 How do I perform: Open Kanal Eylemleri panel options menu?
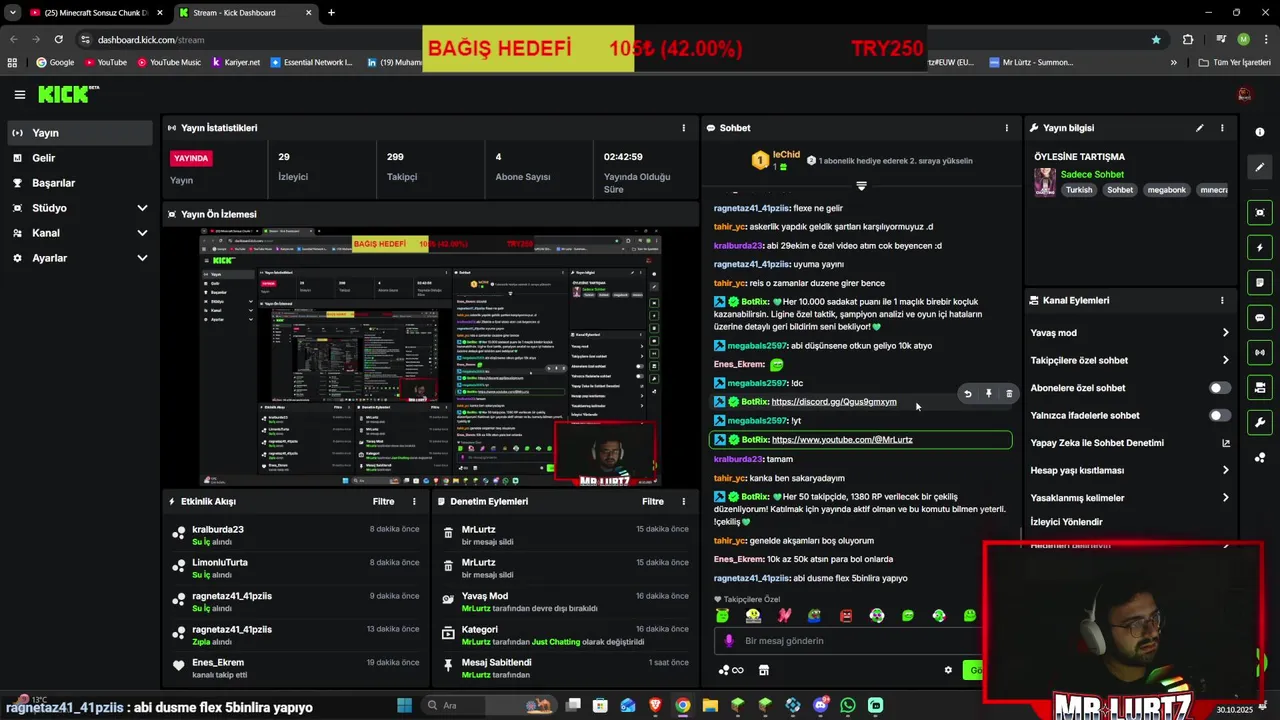click(1222, 300)
